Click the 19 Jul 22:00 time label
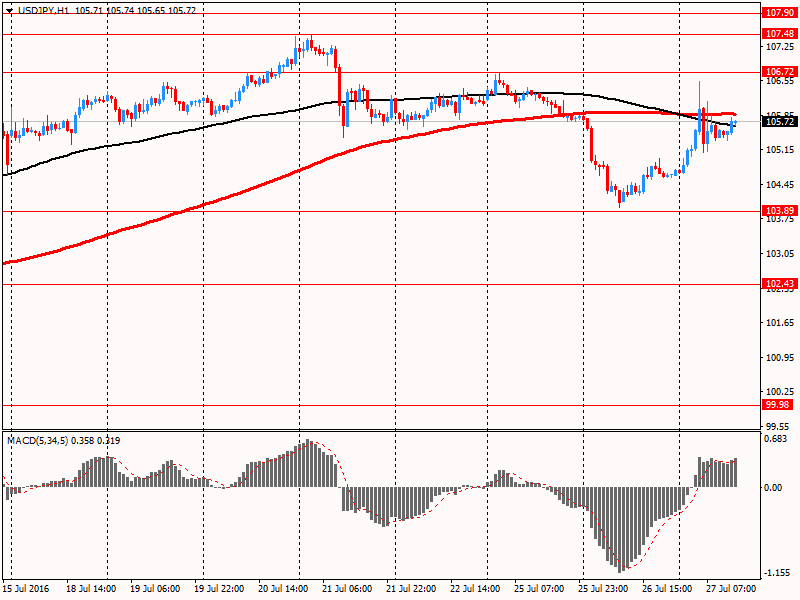 (219, 588)
